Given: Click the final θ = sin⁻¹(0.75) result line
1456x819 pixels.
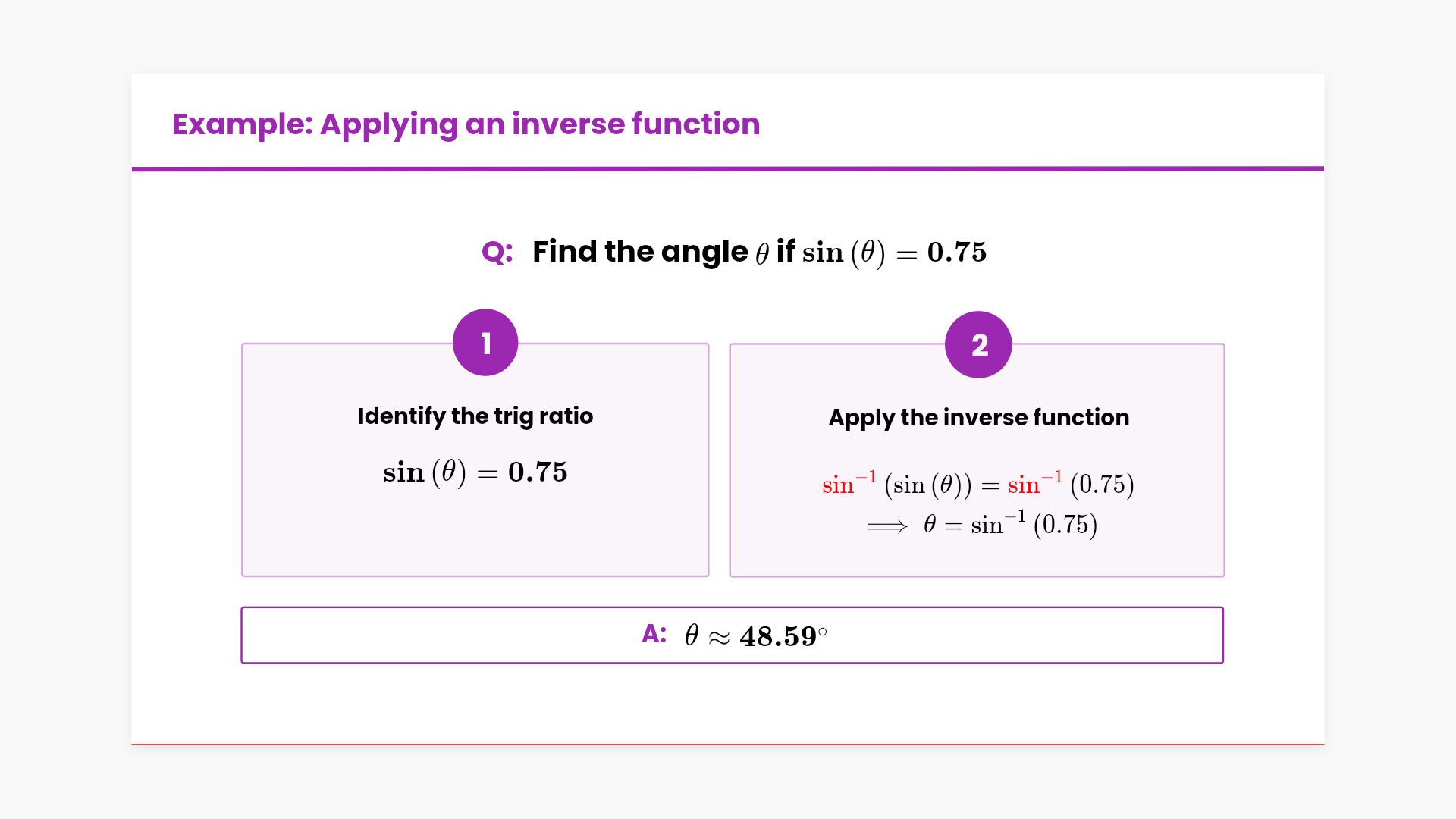Looking at the screenshot, I should [x=1010, y=525].
